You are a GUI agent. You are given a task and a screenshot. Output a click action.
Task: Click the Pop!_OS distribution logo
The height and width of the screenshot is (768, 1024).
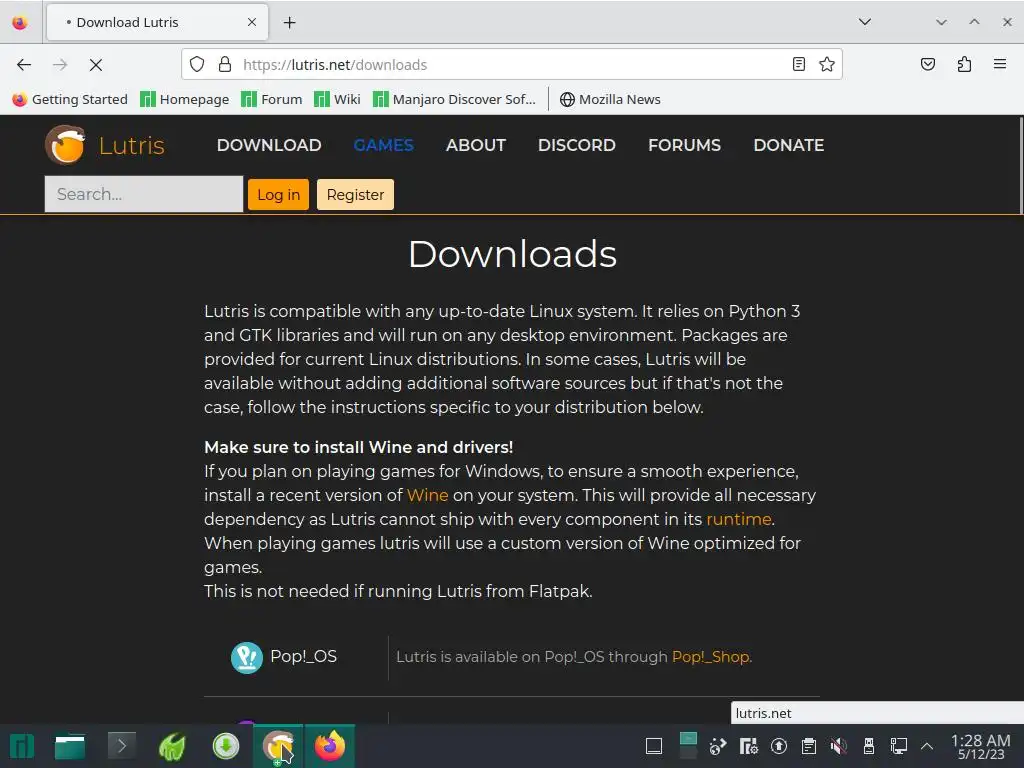pos(247,658)
